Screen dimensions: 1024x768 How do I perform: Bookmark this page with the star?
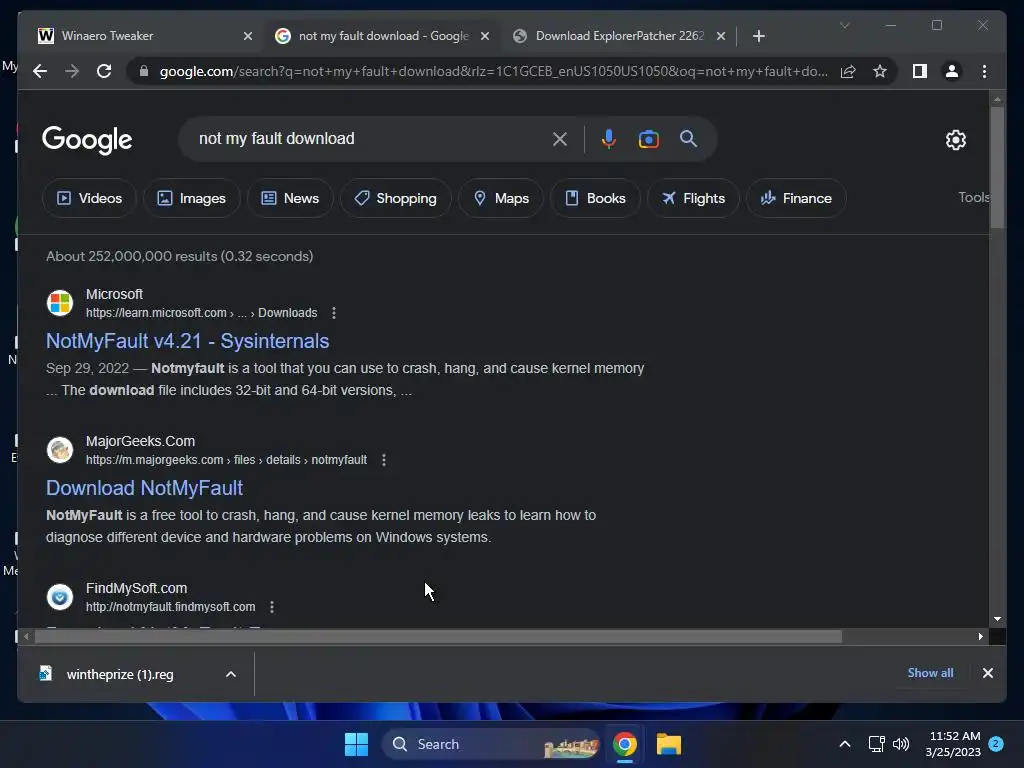[x=880, y=71]
